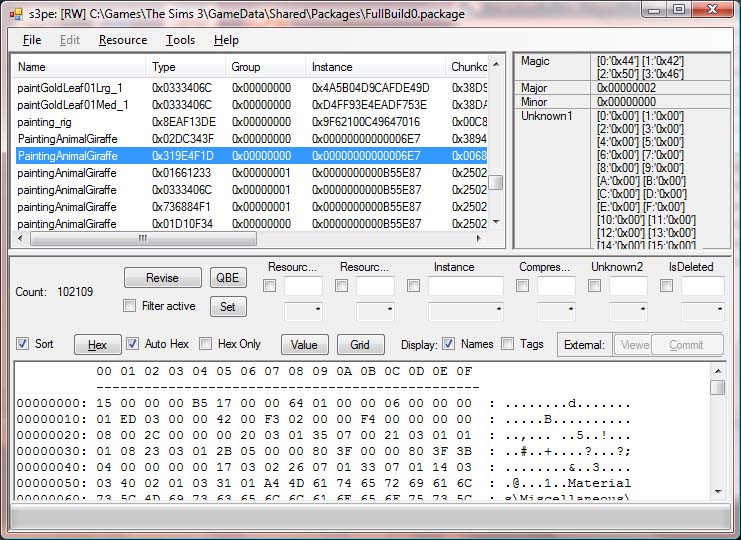Image resolution: width=741 pixels, height=540 pixels.
Task: Check the Instance filter checkbox
Action: tap(413, 286)
